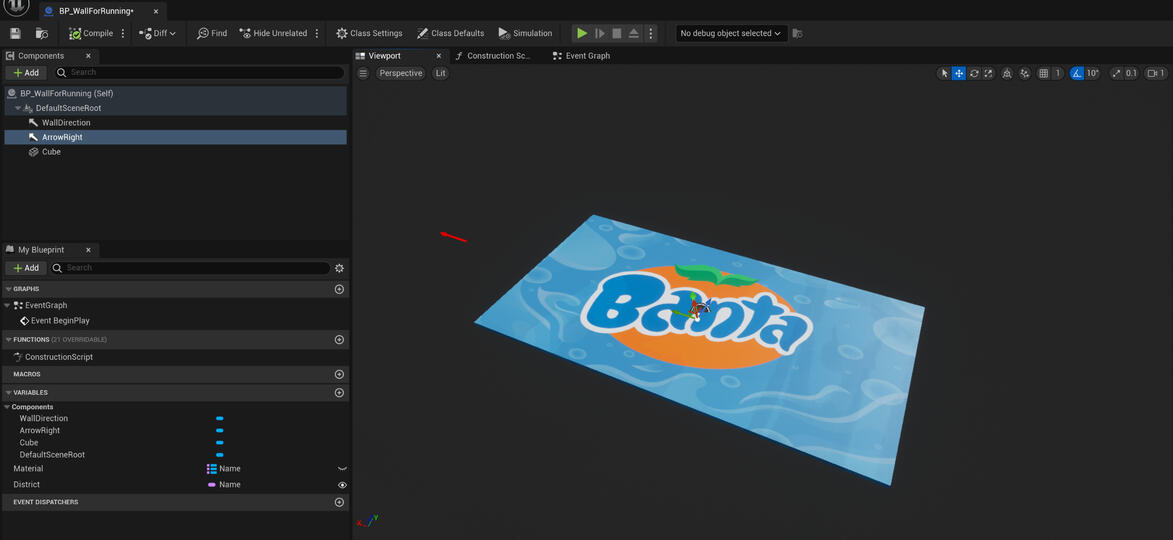Click the Play simulation button
The image size is (1173, 540).
point(582,33)
